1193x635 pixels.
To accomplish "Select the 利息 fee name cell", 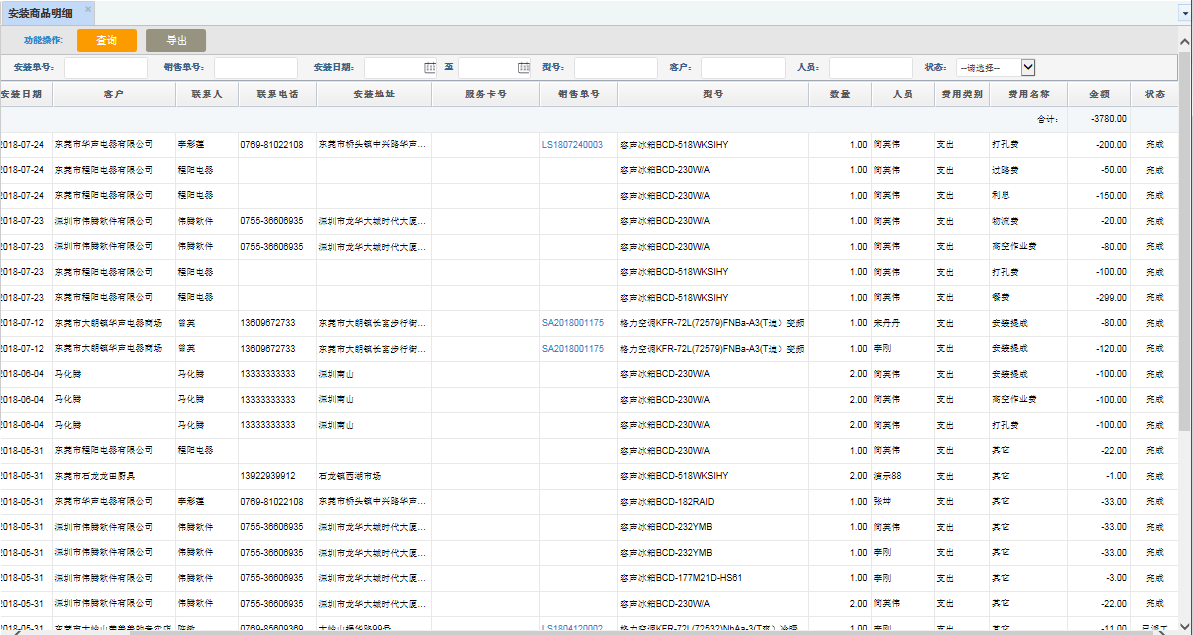I will point(1028,195).
